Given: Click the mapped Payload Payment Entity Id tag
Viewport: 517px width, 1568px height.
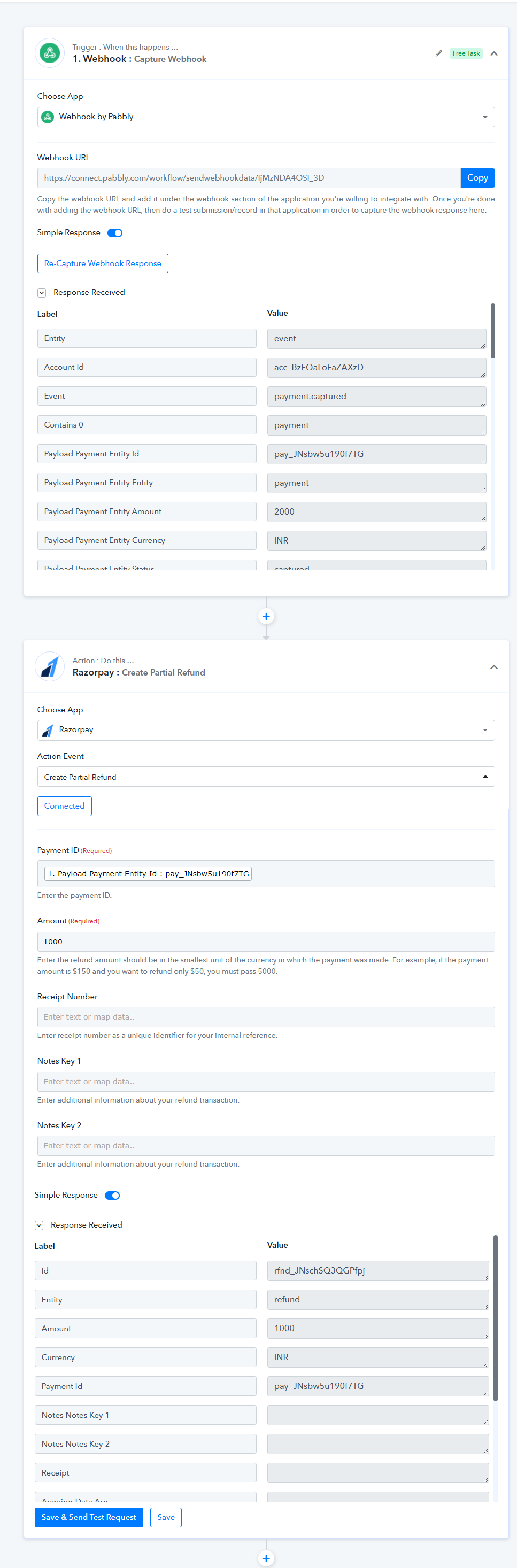Looking at the screenshot, I should (x=148, y=873).
